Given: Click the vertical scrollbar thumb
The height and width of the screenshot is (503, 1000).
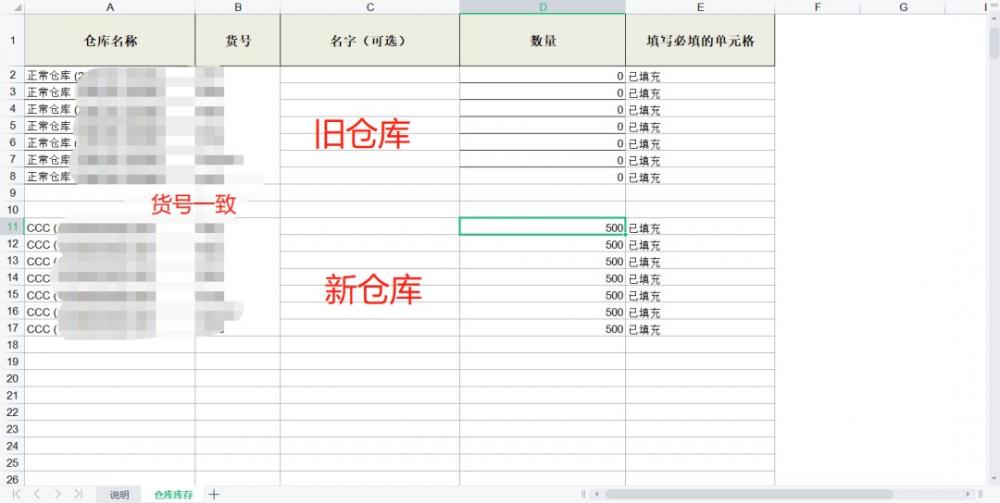Looking at the screenshot, I should [x=994, y=43].
